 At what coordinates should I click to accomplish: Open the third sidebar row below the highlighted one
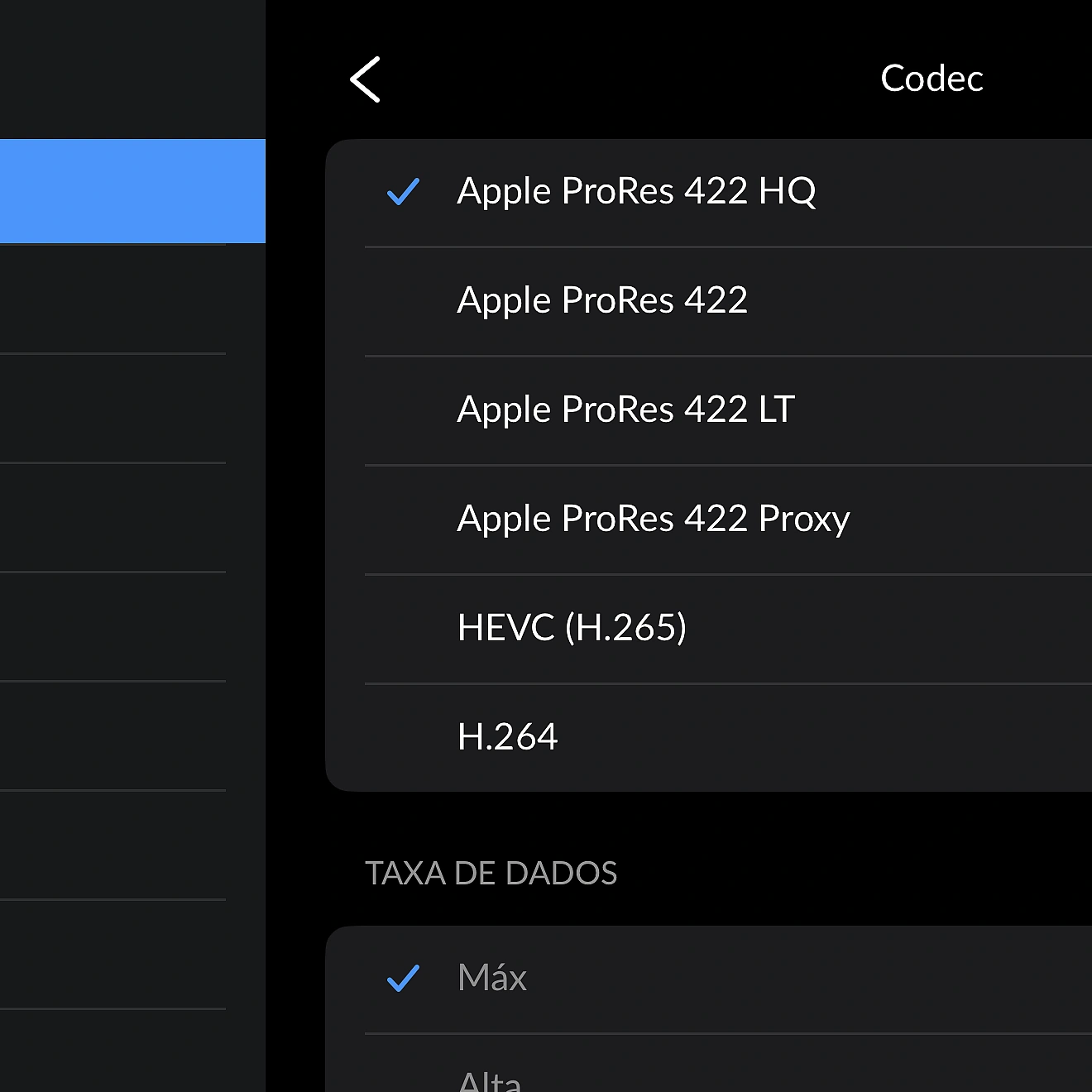pos(113,518)
